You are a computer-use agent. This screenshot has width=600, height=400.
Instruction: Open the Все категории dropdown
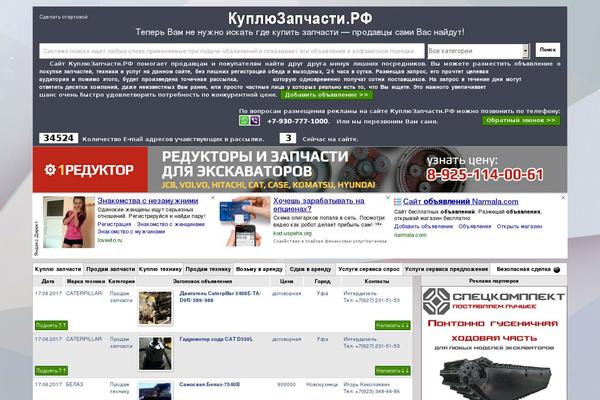tap(478, 51)
